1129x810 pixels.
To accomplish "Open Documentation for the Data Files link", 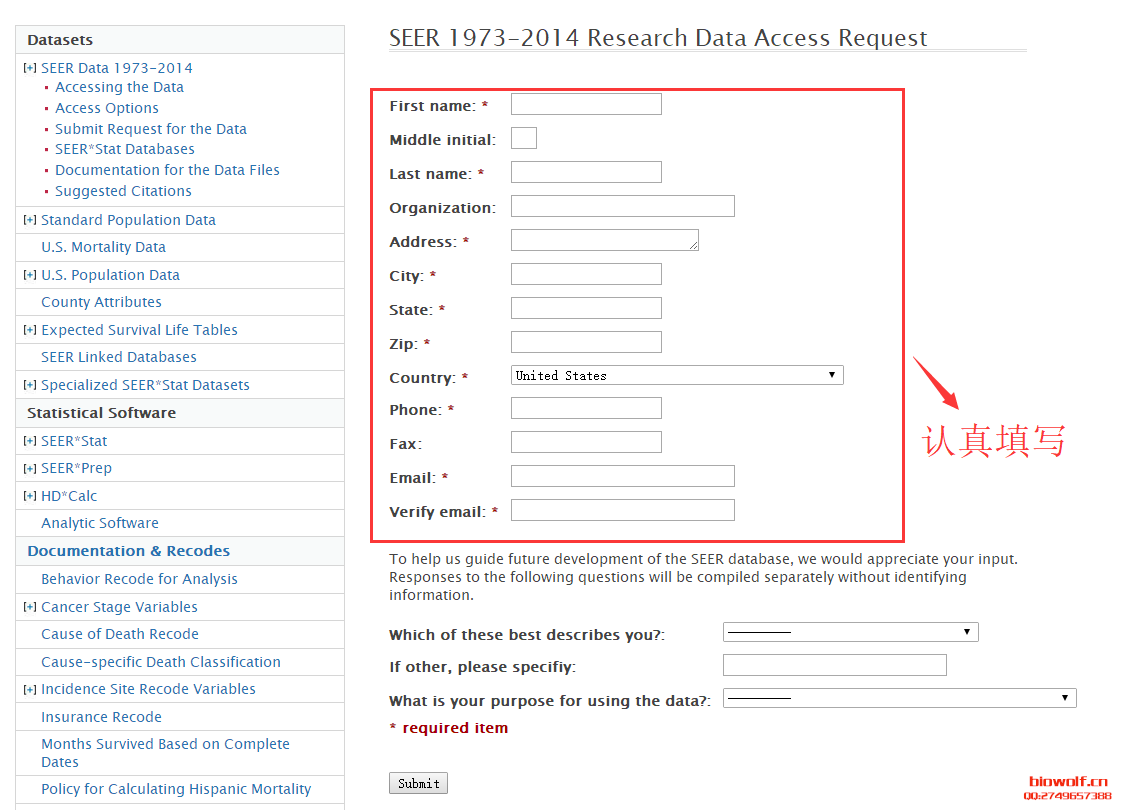I will click(167, 170).
